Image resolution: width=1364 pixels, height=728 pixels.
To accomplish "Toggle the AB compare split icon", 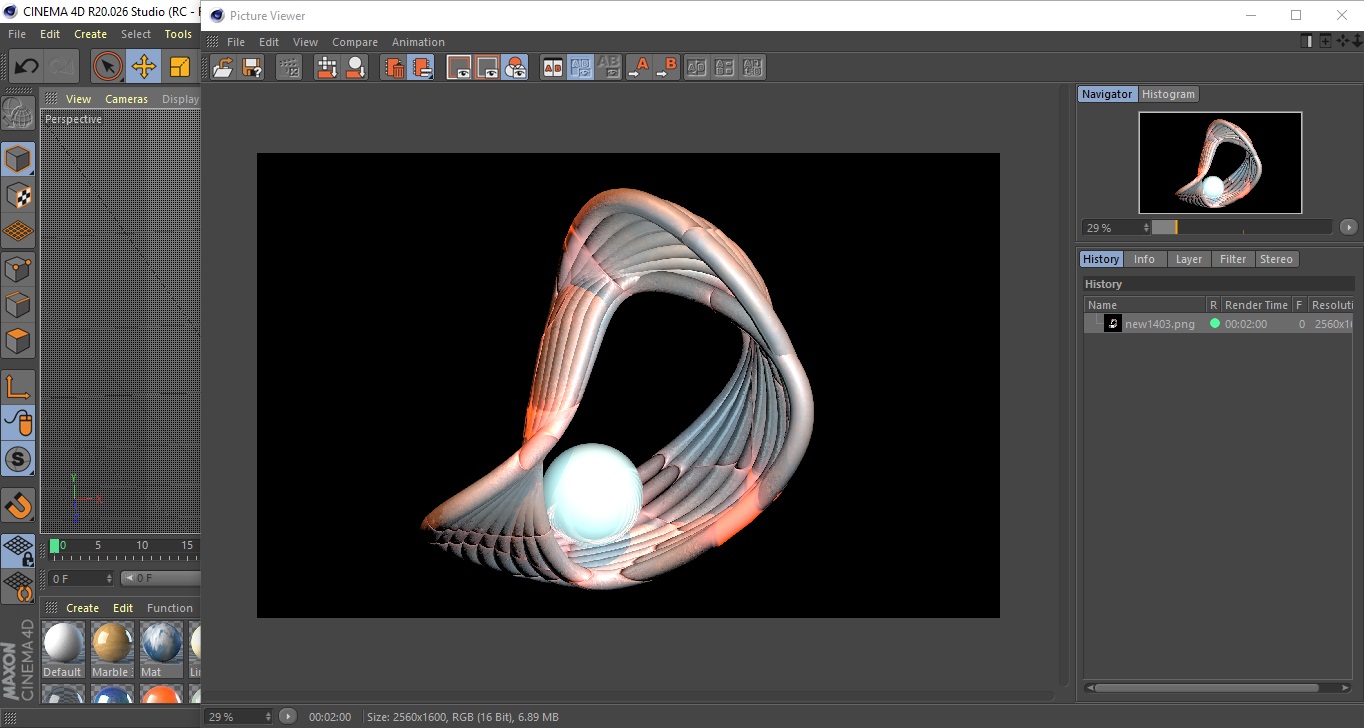I will pos(553,68).
